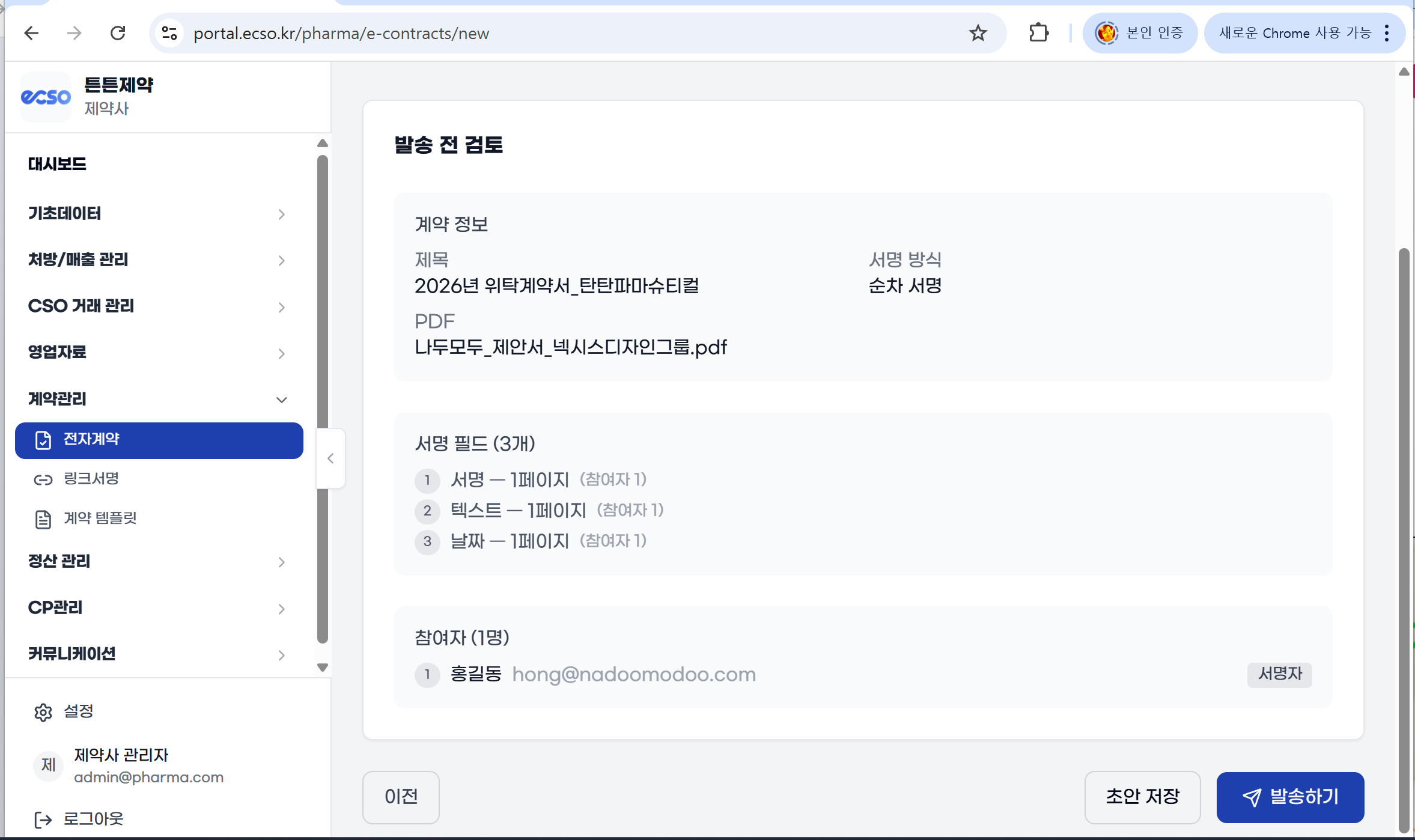Open 설정 gear icon in sidebar
Viewport: 1415px width, 840px height.
pyautogui.click(x=43, y=712)
